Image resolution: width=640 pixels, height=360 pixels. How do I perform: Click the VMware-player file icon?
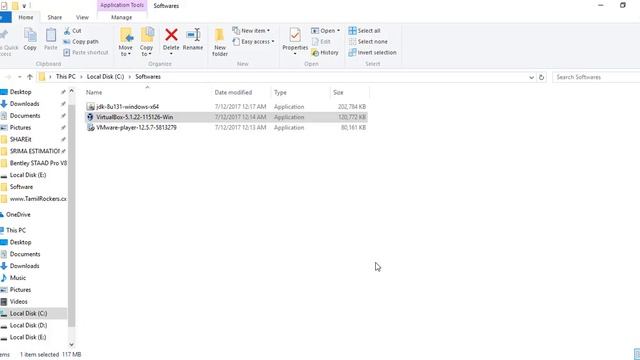click(90, 128)
